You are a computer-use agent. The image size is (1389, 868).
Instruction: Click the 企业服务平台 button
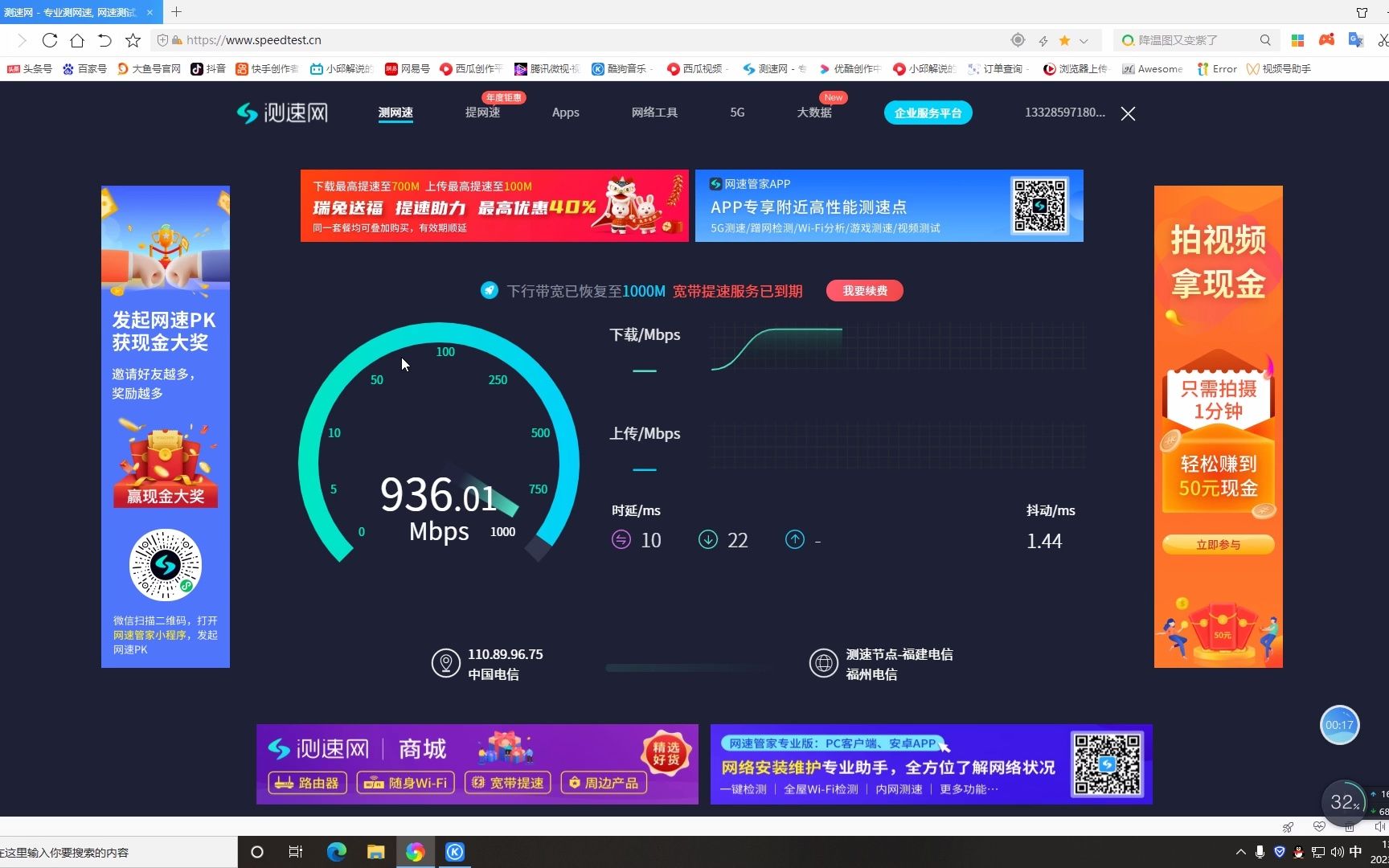[x=928, y=113]
